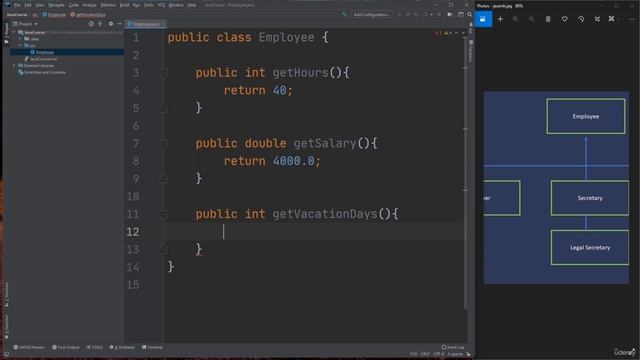Open the Build menu

coord(124,5)
